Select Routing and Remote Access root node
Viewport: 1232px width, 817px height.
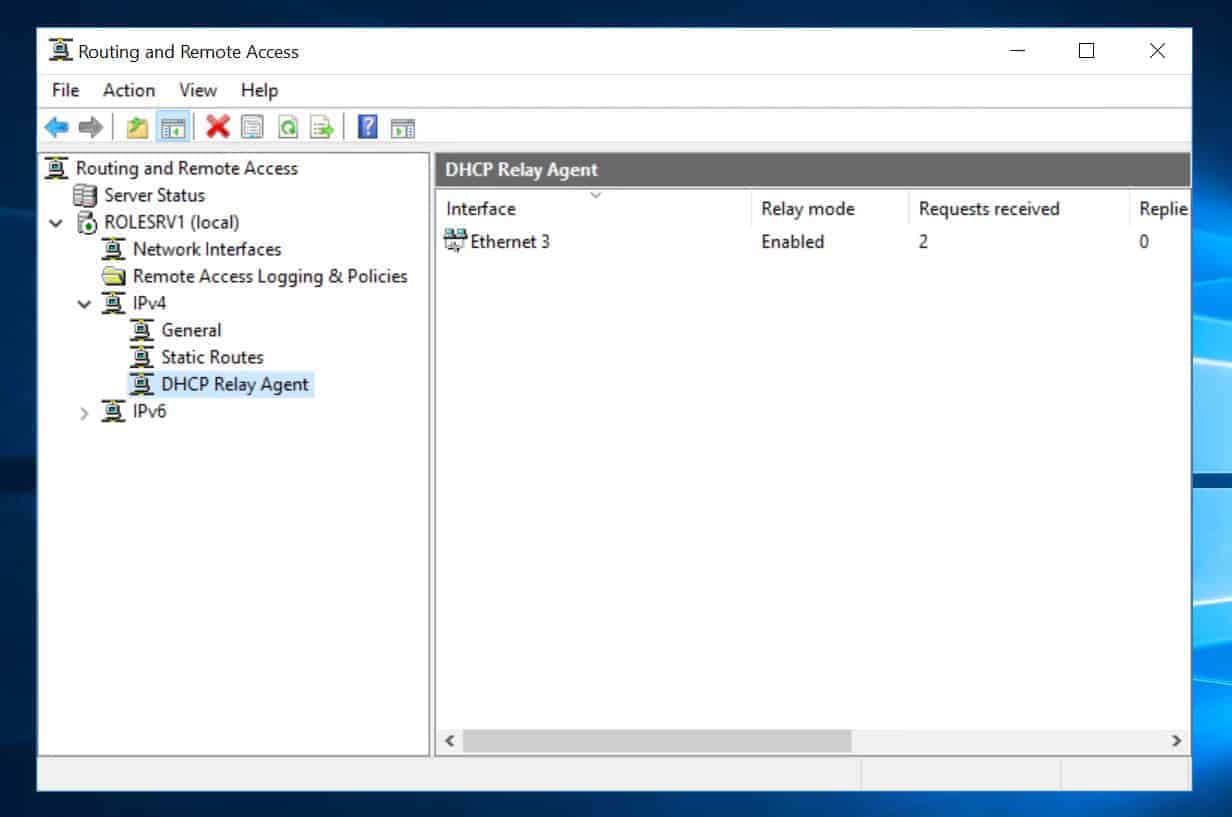coord(187,168)
